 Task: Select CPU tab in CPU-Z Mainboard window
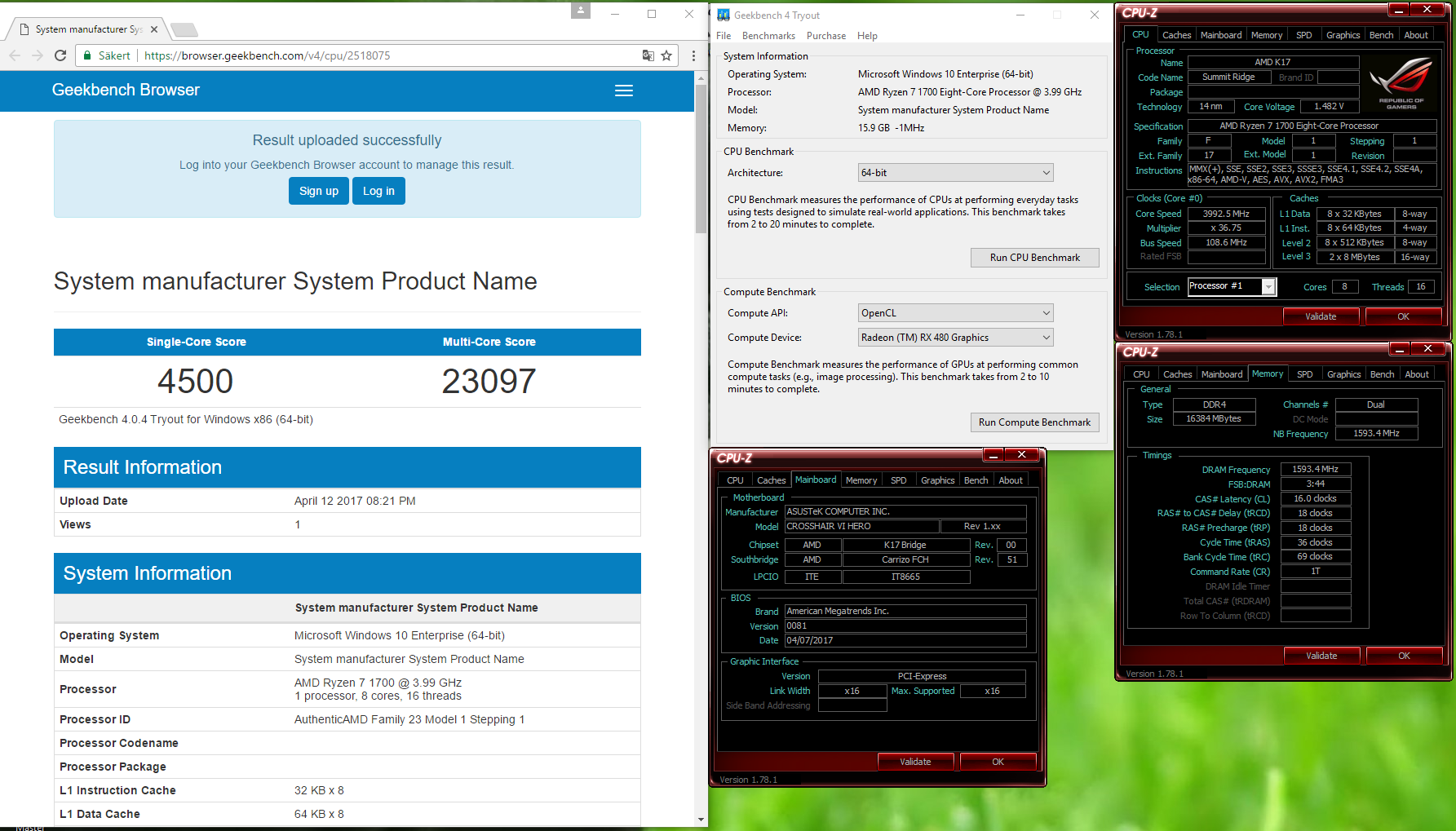pos(735,480)
